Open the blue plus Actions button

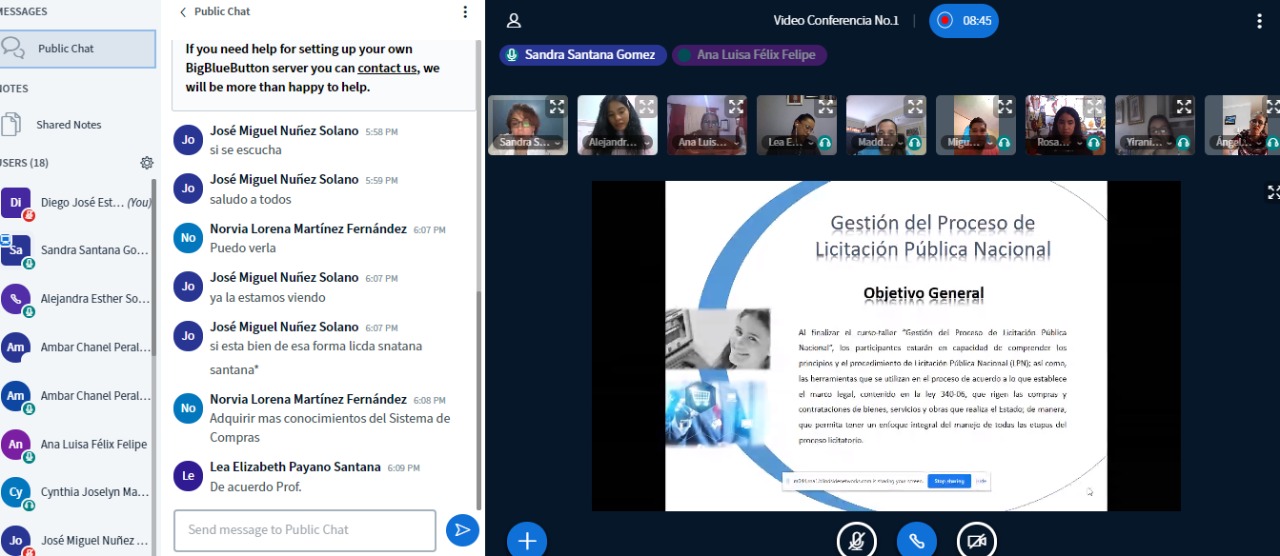point(527,541)
